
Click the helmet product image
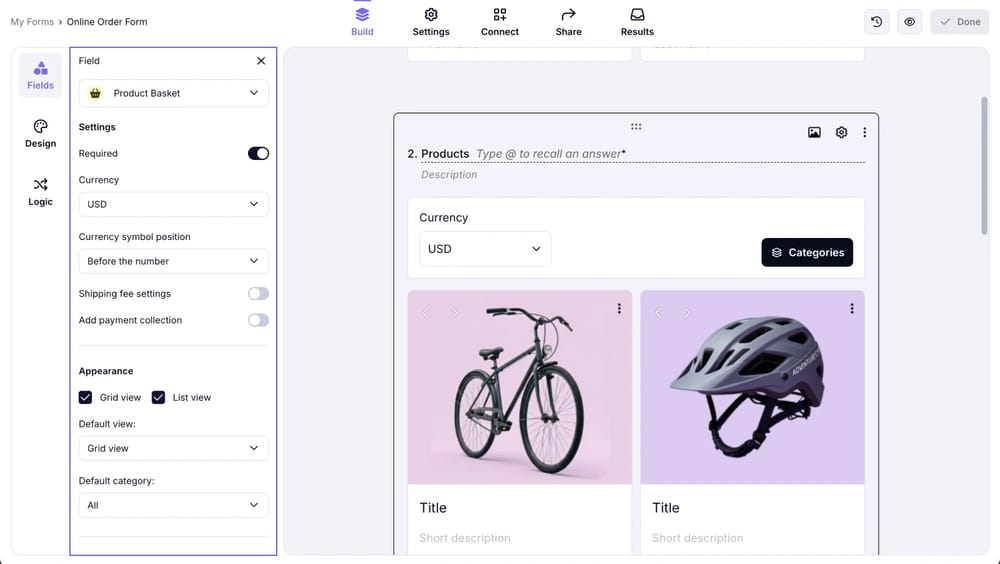click(753, 387)
